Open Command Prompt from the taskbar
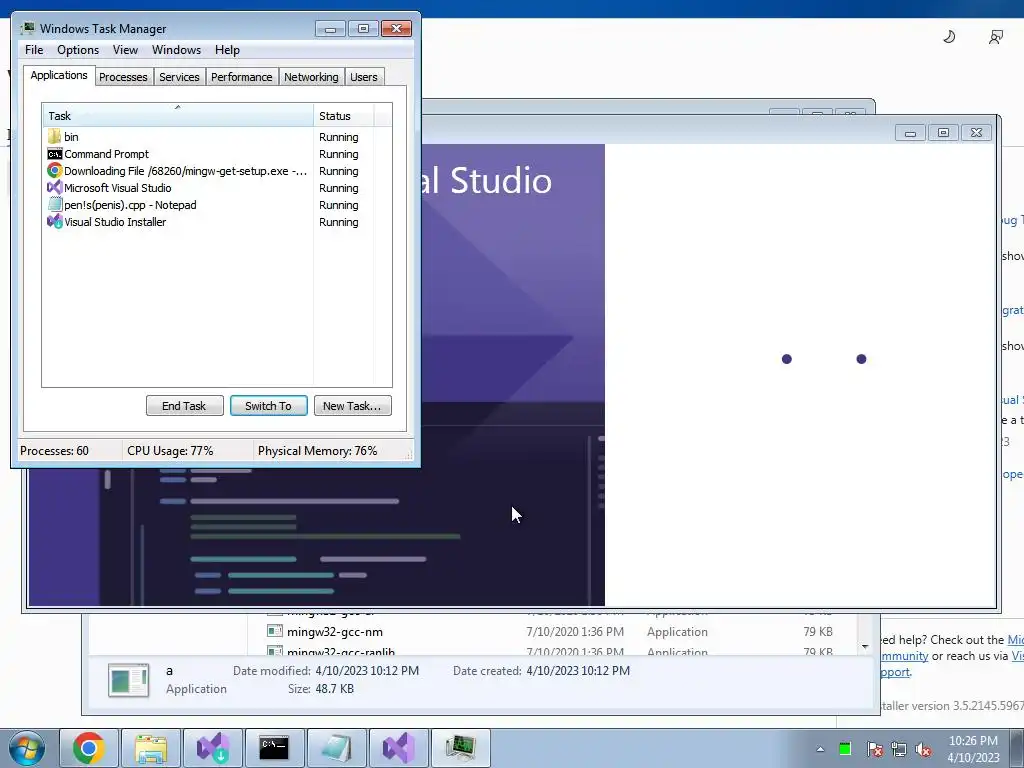The image size is (1024, 768). pyautogui.click(x=274, y=748)
